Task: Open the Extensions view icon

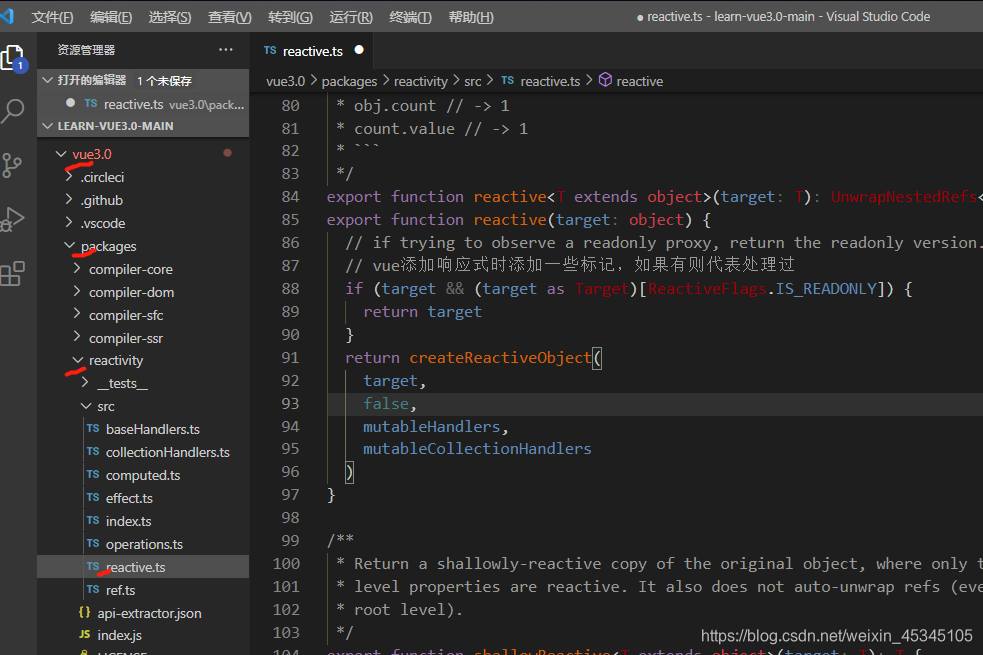Action: click(x=13, y=274)
